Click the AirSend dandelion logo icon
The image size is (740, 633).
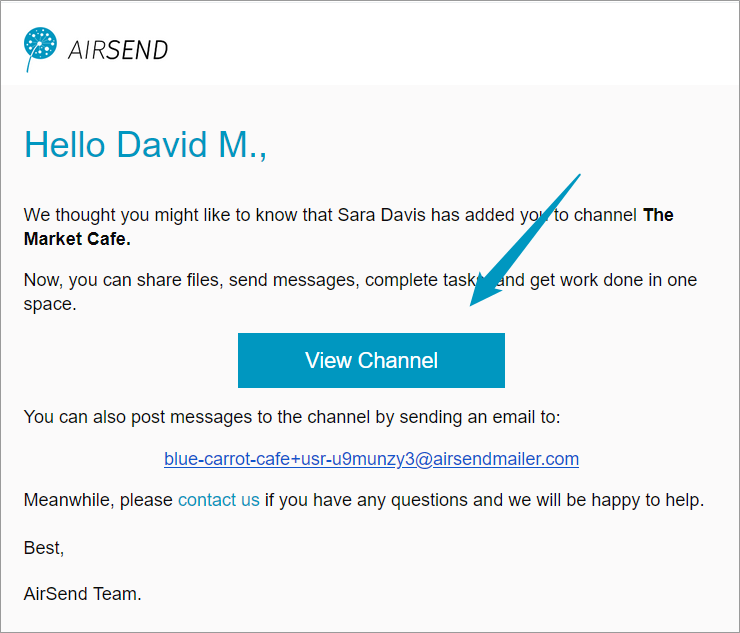pyautogui.click(x=40, y=49)
